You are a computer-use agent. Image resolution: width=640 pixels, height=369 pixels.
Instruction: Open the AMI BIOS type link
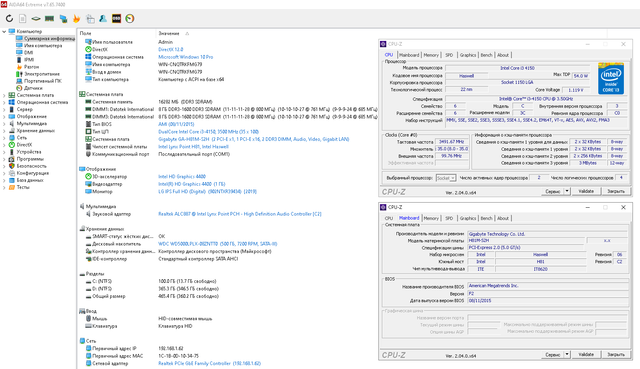point(176,124)
